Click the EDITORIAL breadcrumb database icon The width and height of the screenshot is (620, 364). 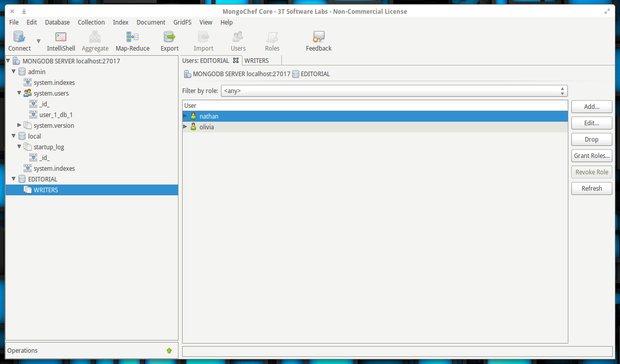tap(295, 74)
